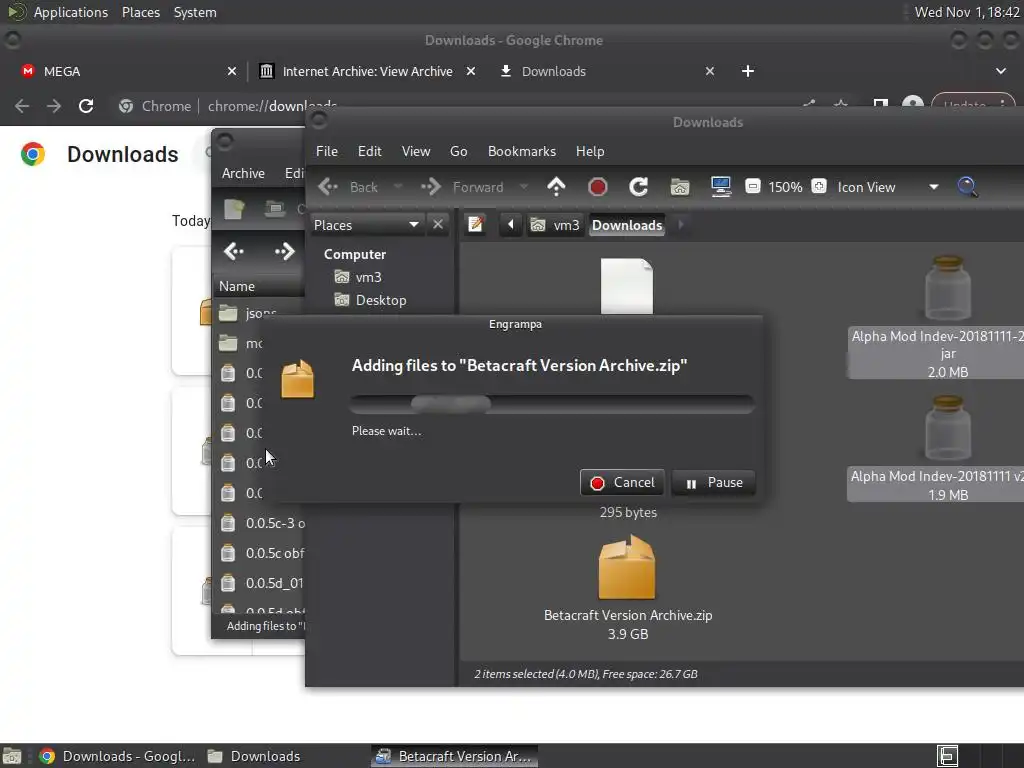Go Back in file manager toolbar

pyautogui.click(x=347, y=187)
